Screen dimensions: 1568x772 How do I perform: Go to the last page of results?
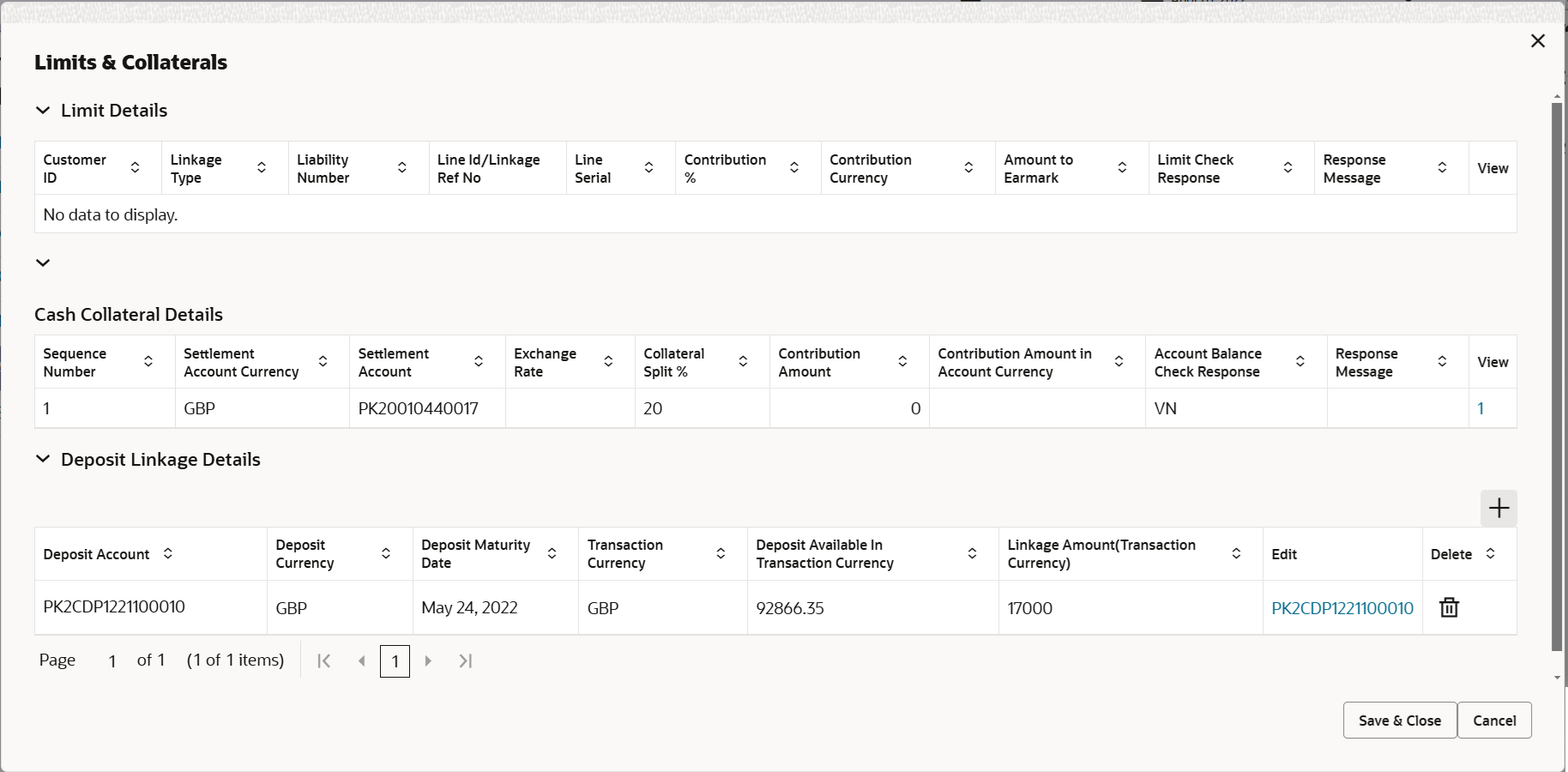tap(466, 660)
